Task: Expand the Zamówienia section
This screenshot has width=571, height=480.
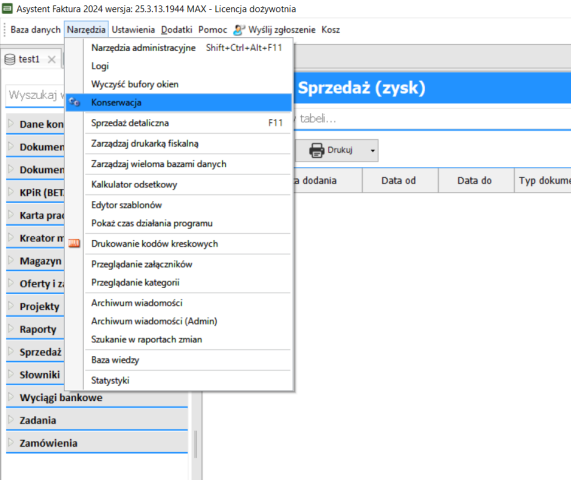Action: 11,442
